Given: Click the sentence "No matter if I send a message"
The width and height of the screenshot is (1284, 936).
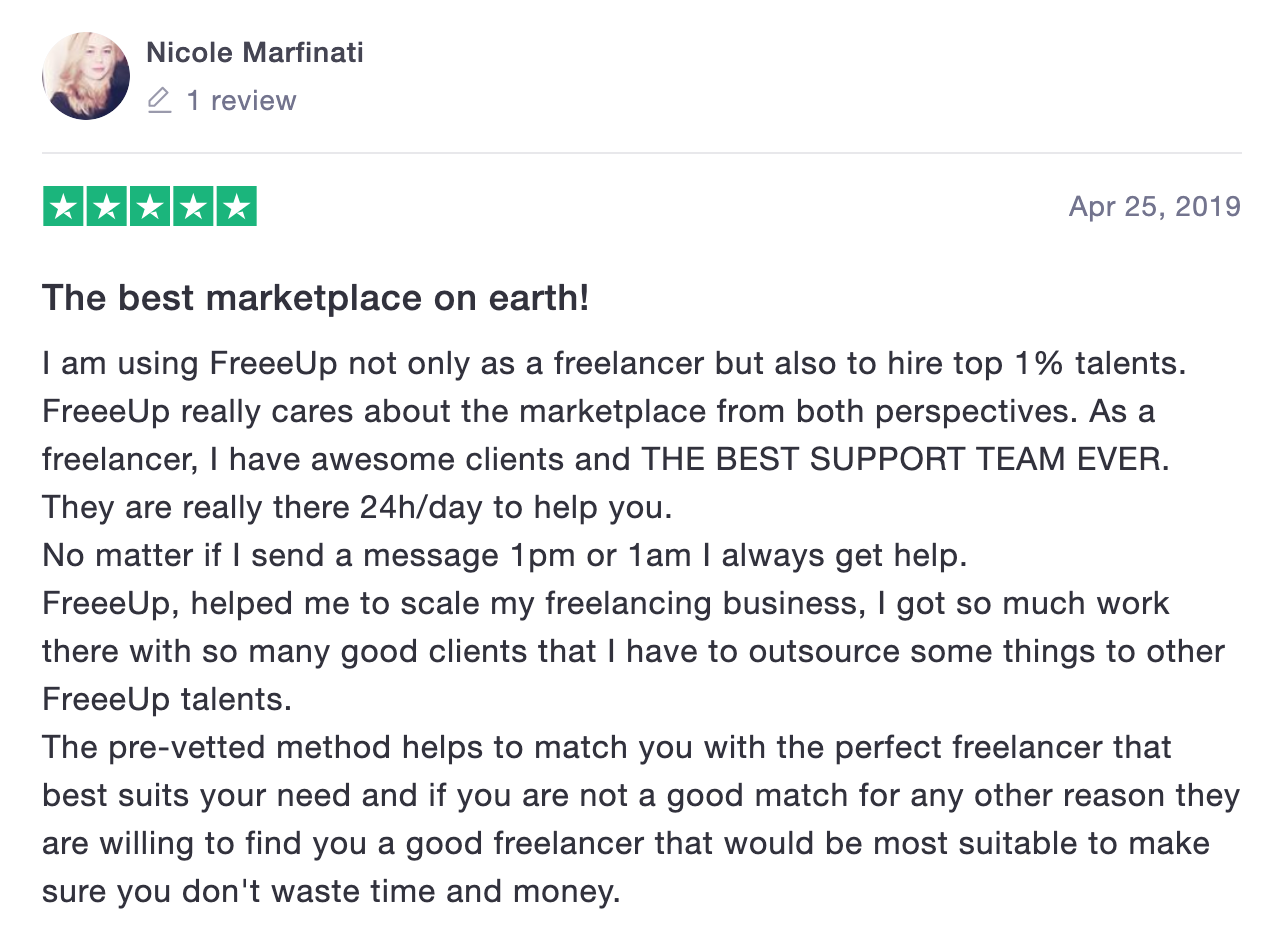Looking at the screenshot, I should [505, 555].
